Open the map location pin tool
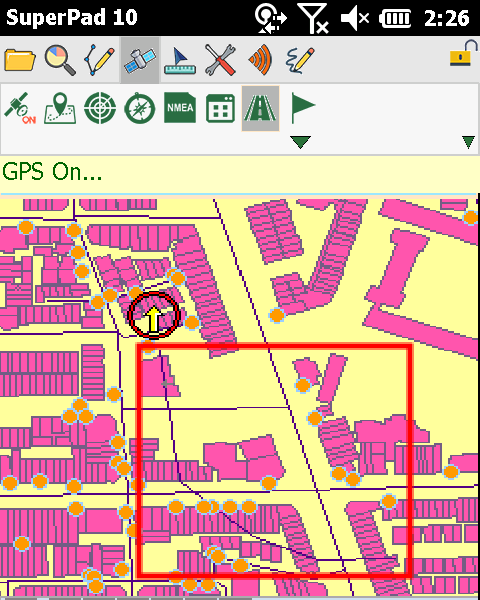 click(x=60, y=108)
